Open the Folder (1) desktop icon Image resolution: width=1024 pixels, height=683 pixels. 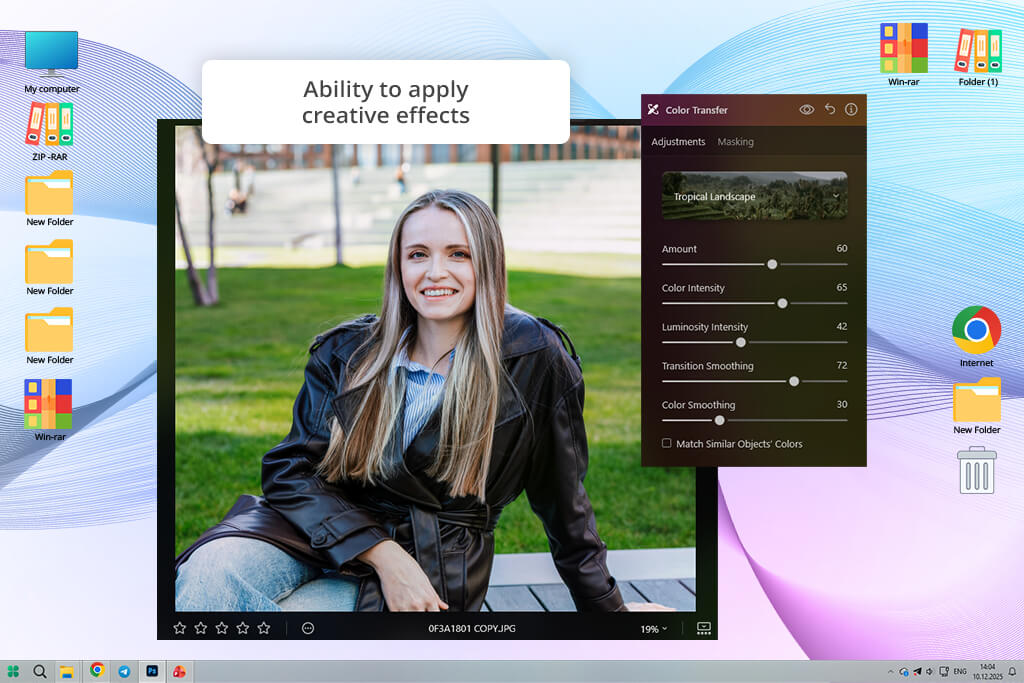point(978,57)
